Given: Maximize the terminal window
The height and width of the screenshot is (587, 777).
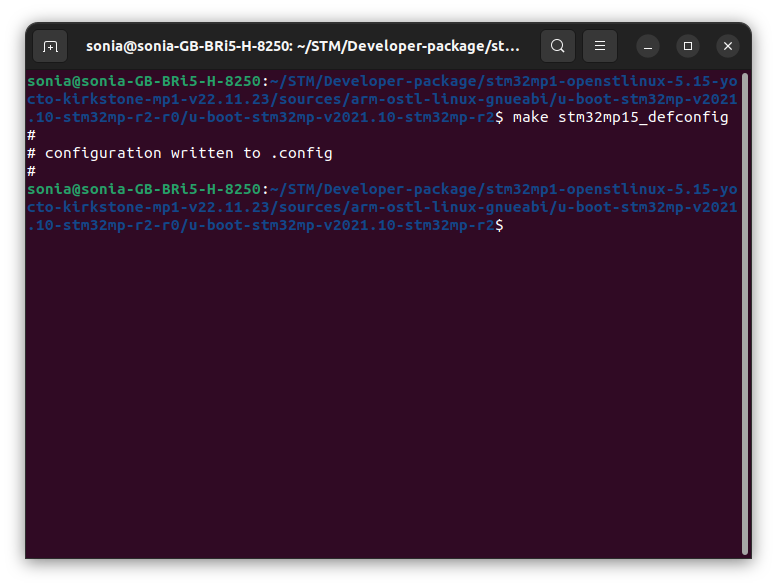Looking at the screenshot, I should [x=688, y=46].
